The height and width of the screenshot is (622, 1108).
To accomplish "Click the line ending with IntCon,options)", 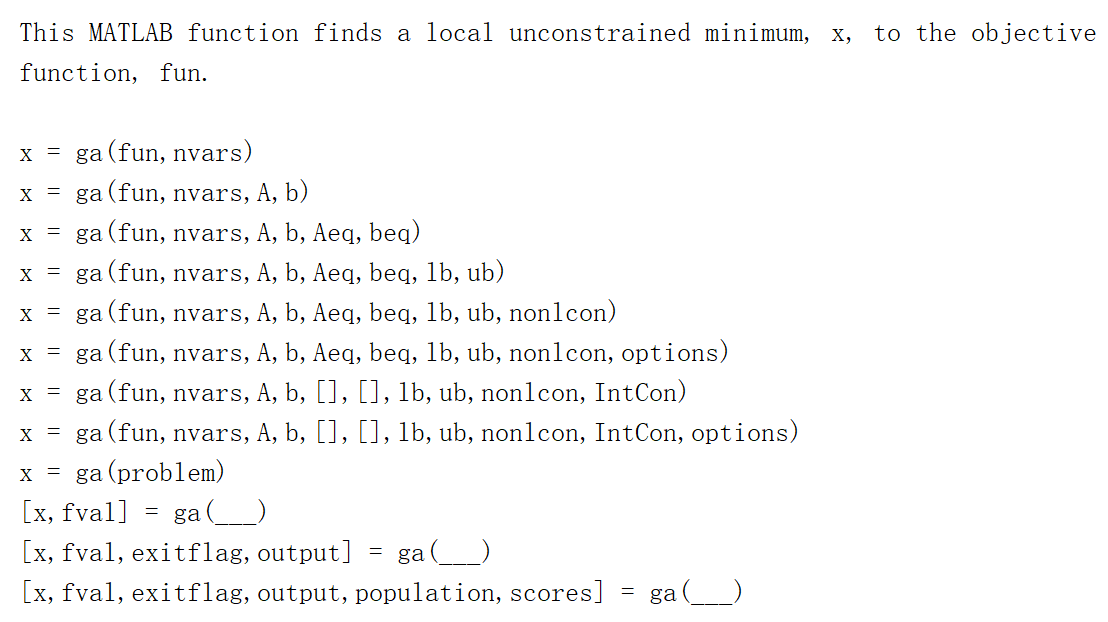I will [x=408, y=432].
